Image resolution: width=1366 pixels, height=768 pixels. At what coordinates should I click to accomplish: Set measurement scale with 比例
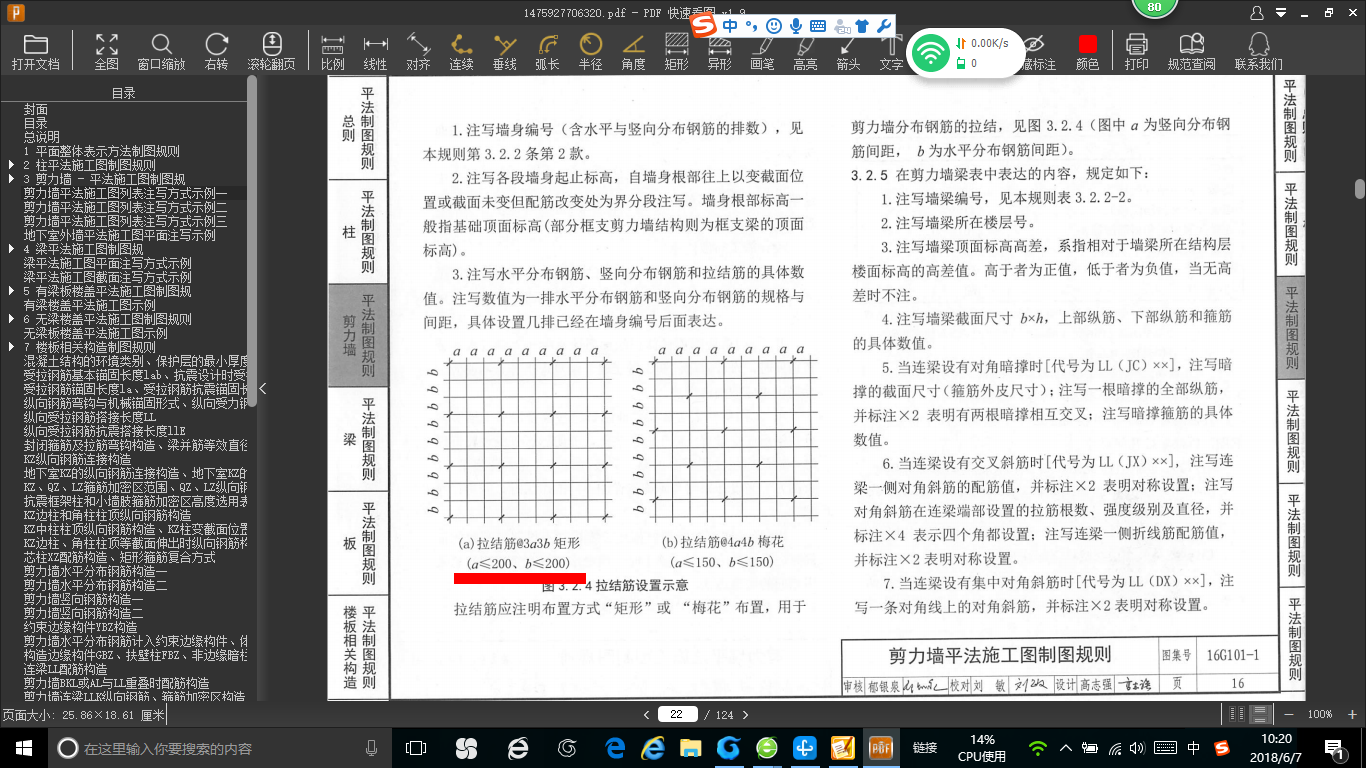pos(333,51)
